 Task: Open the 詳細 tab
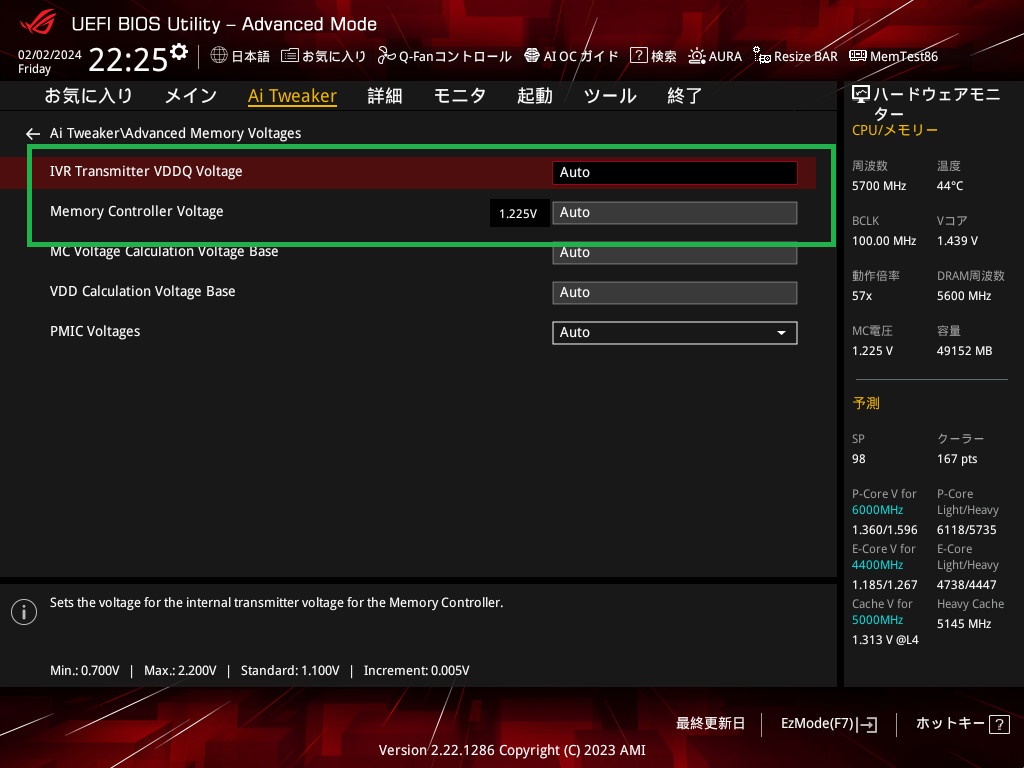(x=385, y=96)
